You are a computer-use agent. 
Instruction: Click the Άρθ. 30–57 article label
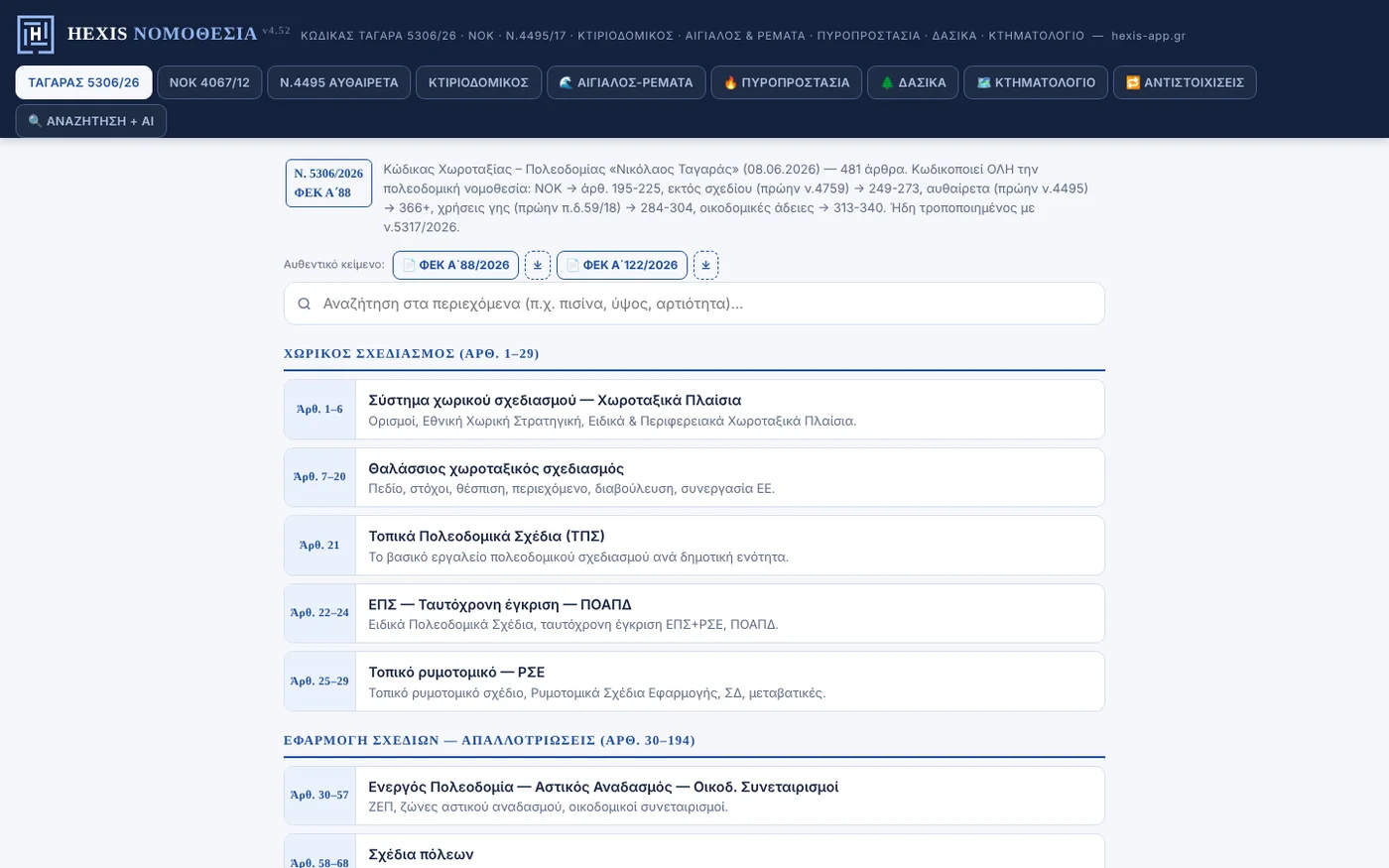click(319, 796)
